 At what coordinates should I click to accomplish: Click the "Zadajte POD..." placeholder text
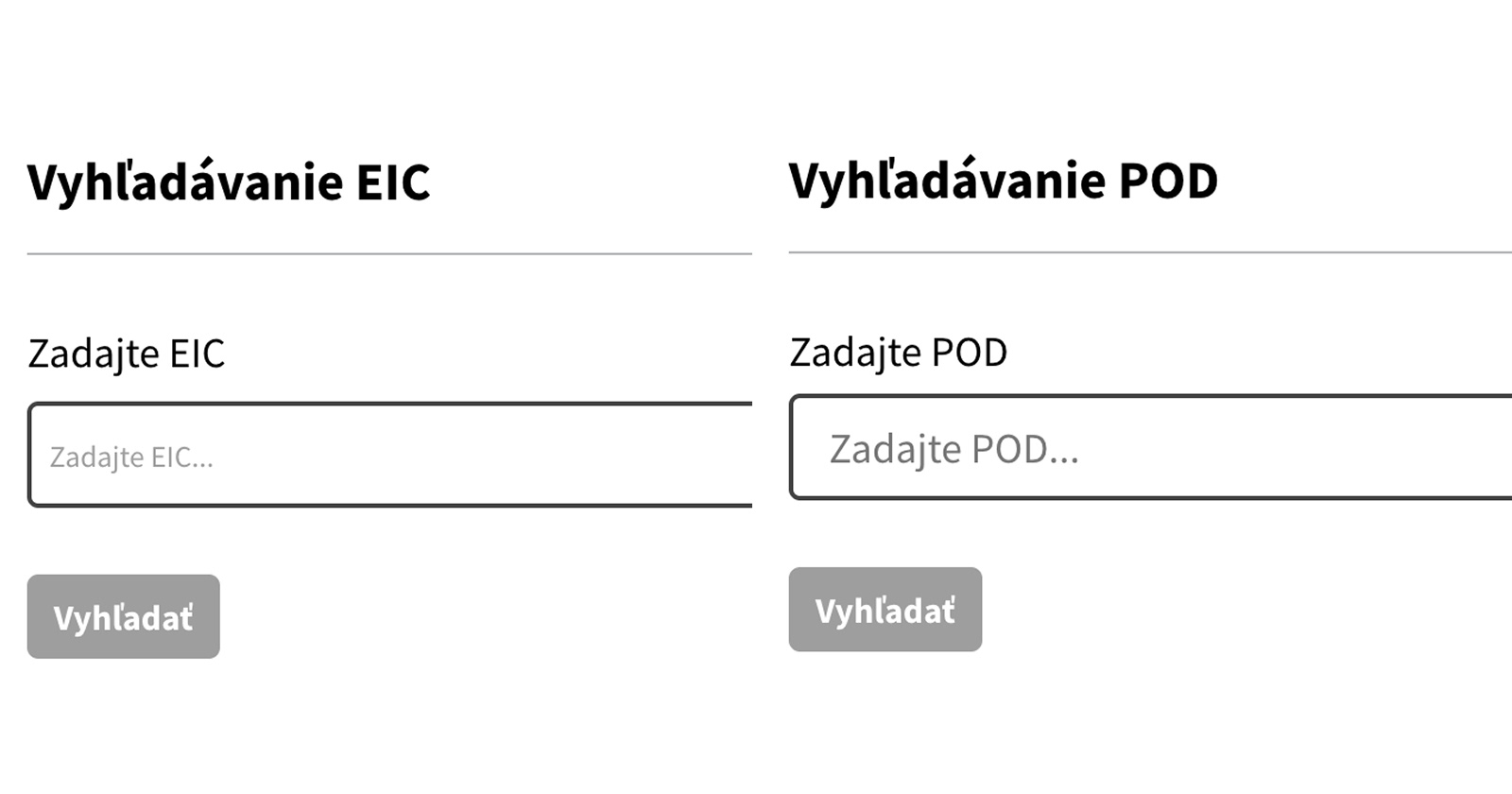tap(954, 449)
